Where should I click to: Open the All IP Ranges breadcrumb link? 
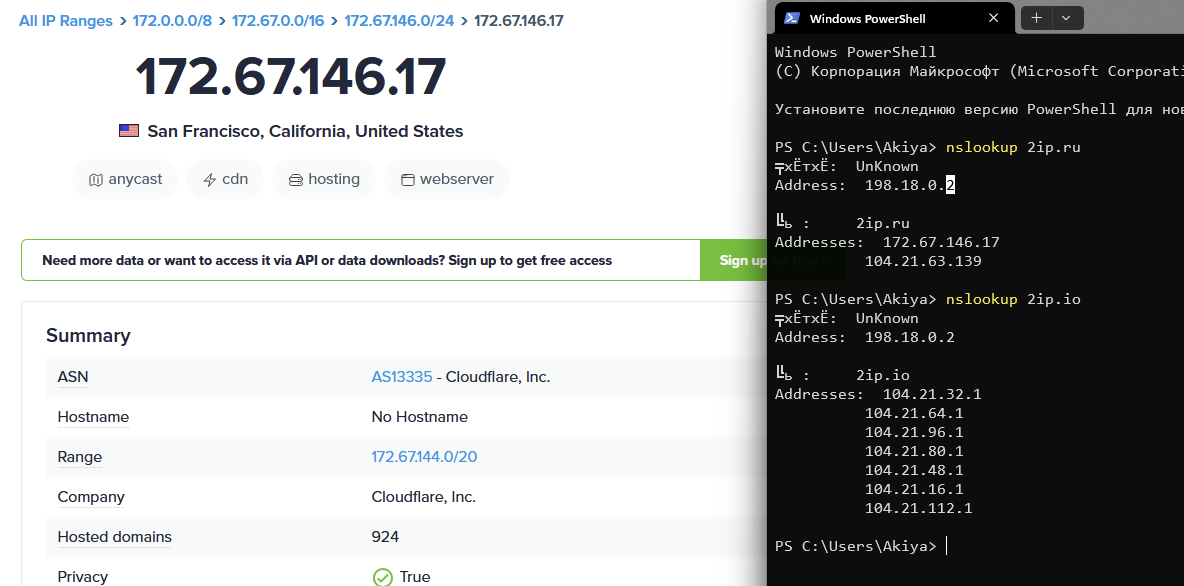[66, 20]
